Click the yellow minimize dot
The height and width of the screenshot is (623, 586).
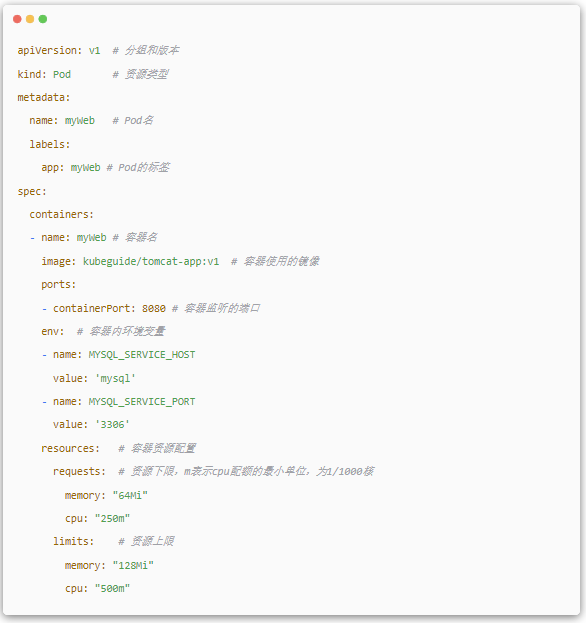point(30,19)
